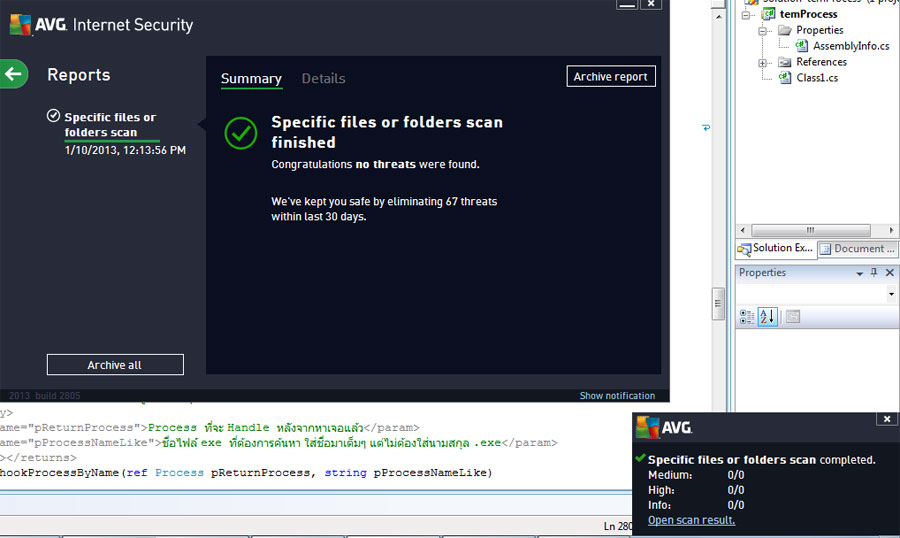
Task: Click the Property Pages icon in Properties
Action: tap(793, 316)
